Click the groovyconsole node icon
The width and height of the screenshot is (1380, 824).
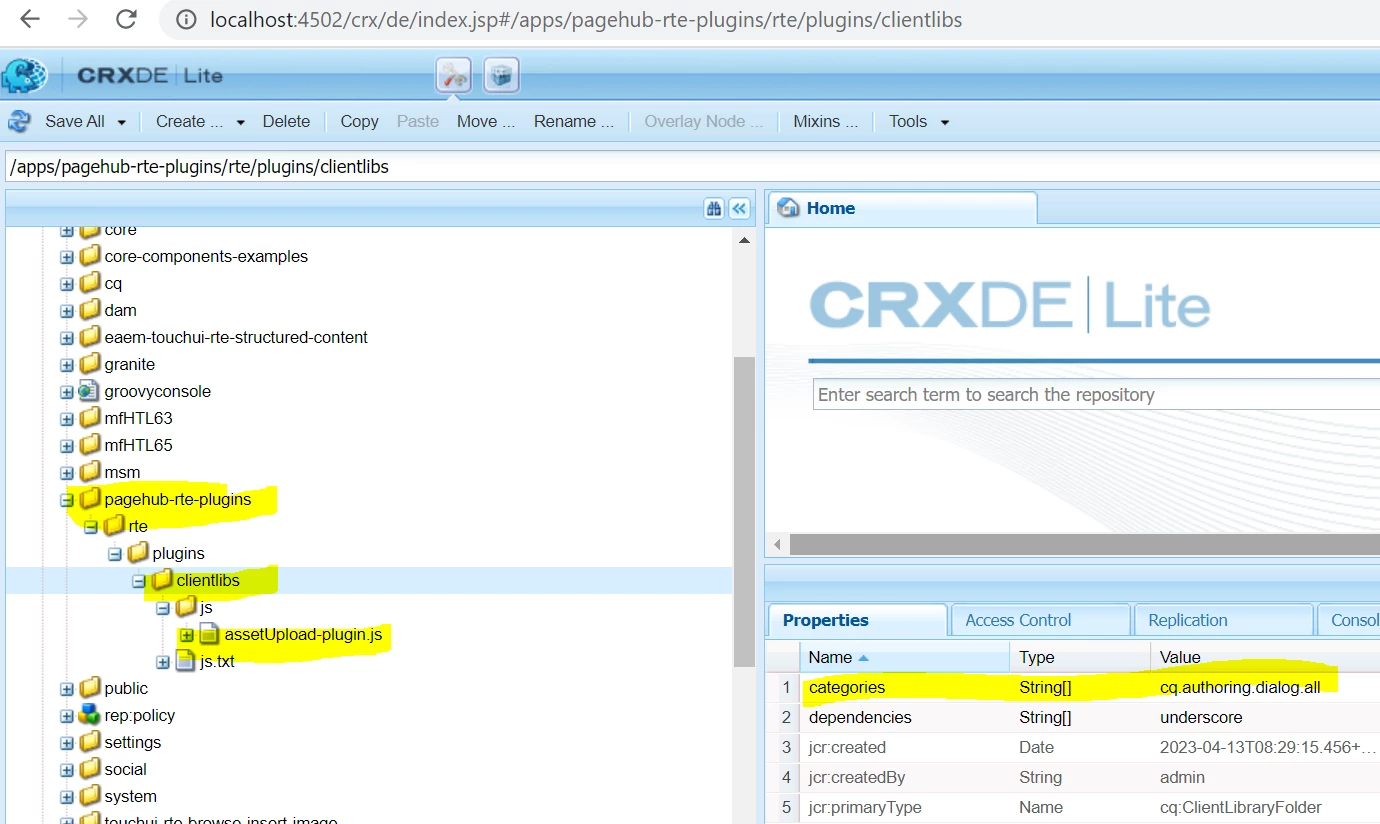[90, 391]
